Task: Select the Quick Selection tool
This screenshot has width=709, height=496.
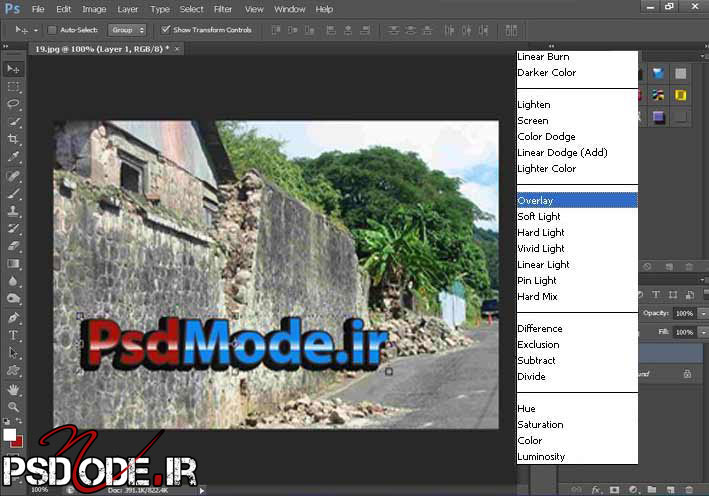Action: click(x=13, y=122)
